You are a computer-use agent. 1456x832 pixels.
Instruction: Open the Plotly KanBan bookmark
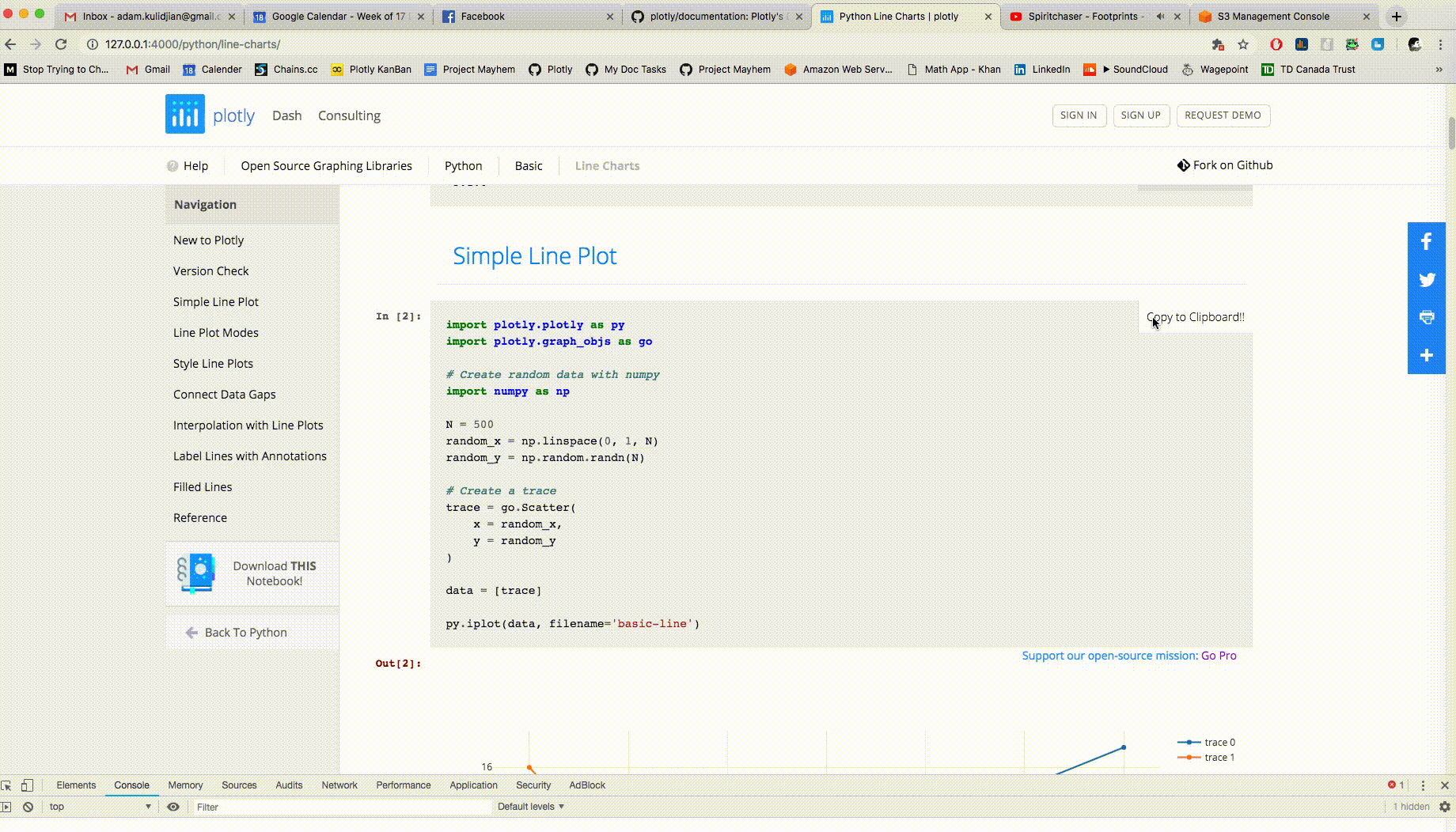pyautogui.click(x=371, y=70)
